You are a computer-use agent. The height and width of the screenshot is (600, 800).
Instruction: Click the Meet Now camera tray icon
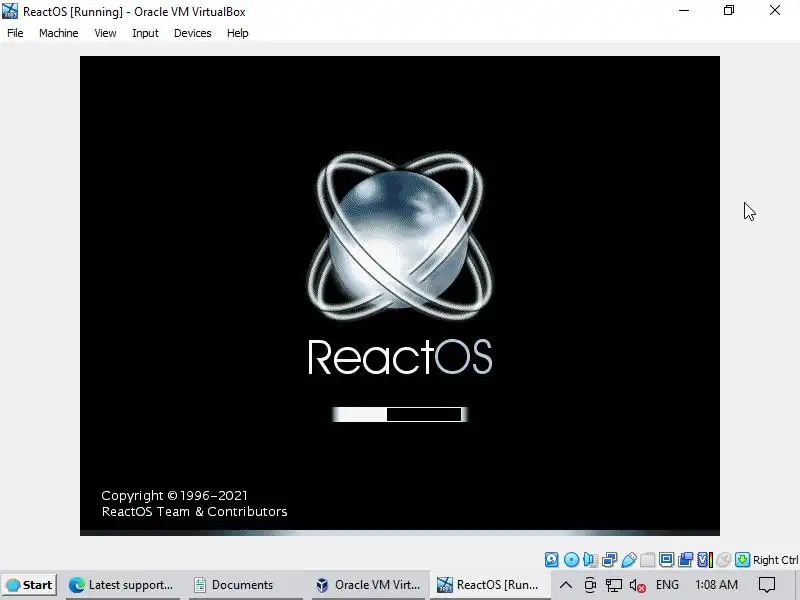[x=590, y=585]
